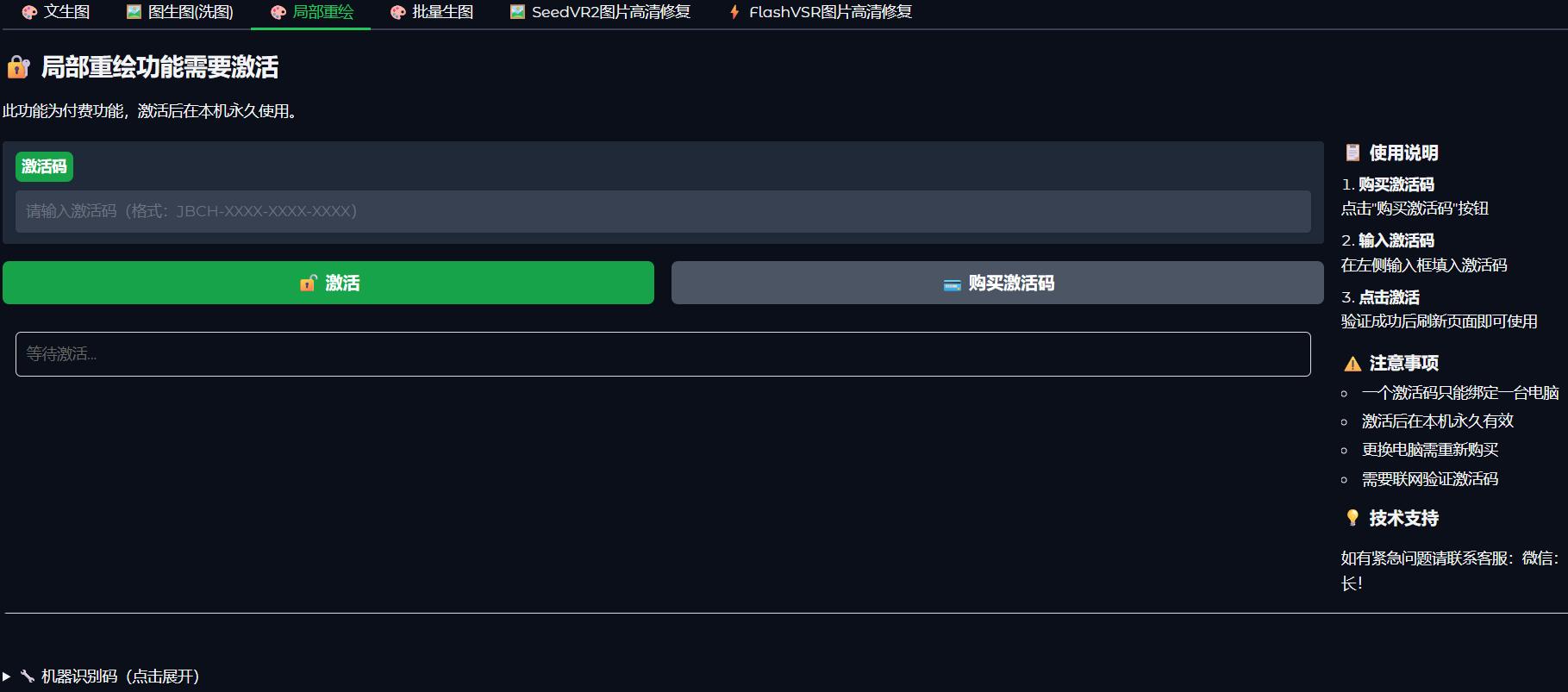
Task: Click the lightning icon on FlashVSR tab
Action: point(734,12)
